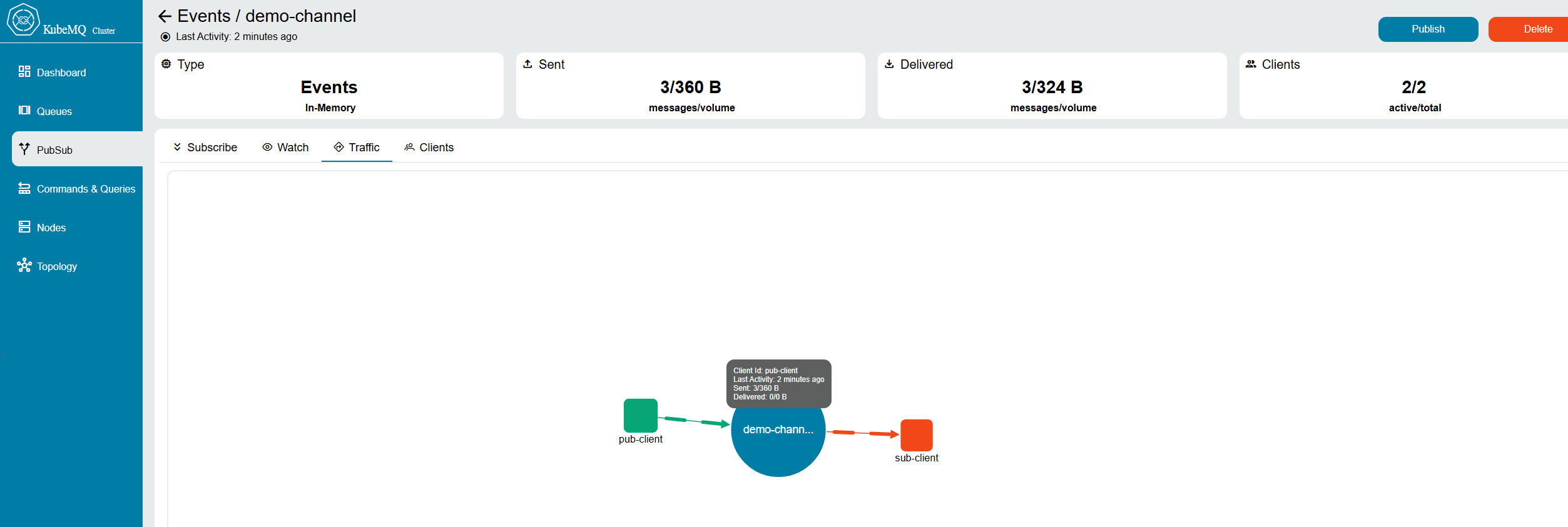
Task: Open the Topology view
Action: click(56, 266)
